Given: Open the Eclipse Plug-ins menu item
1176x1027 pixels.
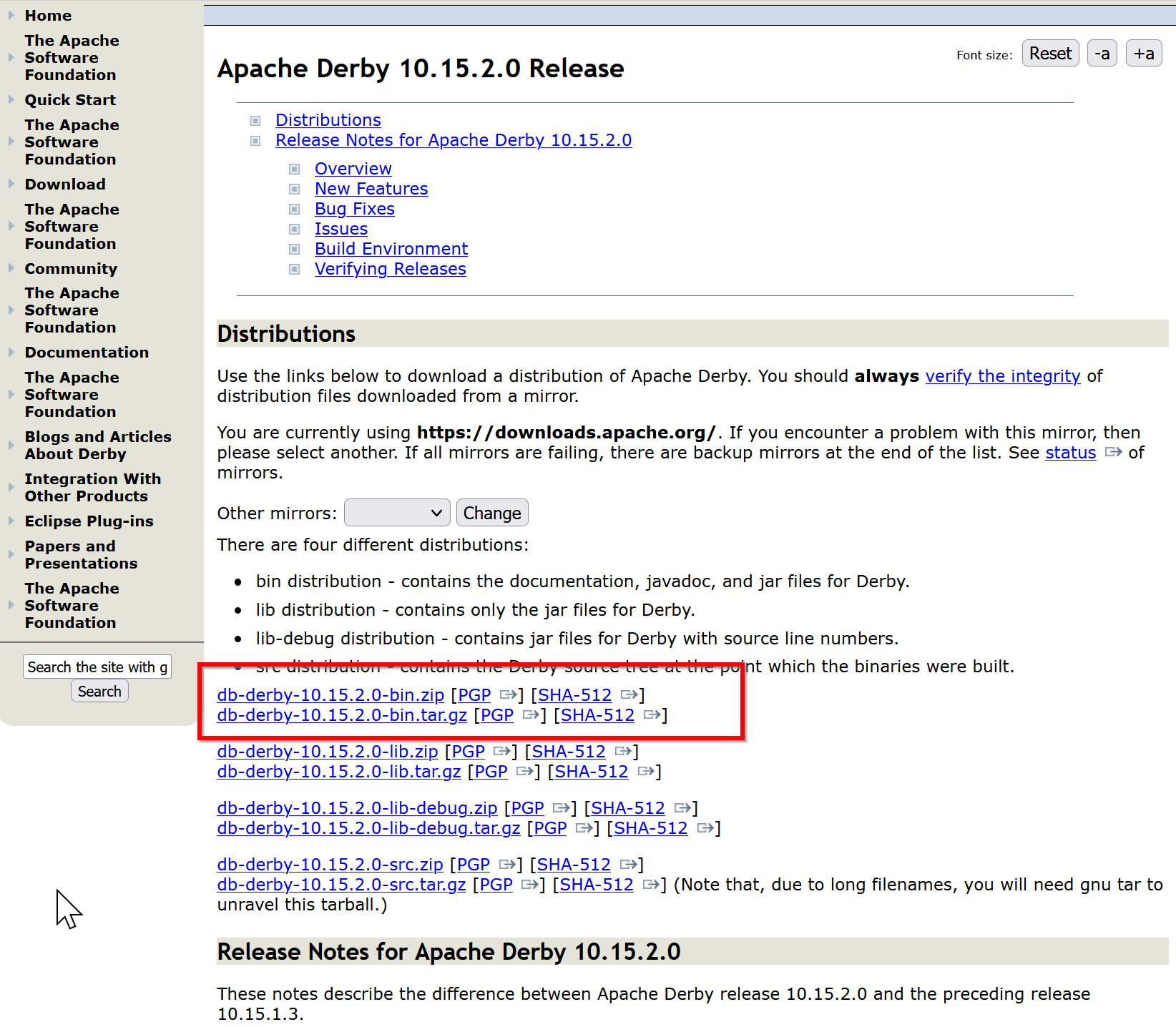Looking at the screenshot, I should (x=89, y=521).
